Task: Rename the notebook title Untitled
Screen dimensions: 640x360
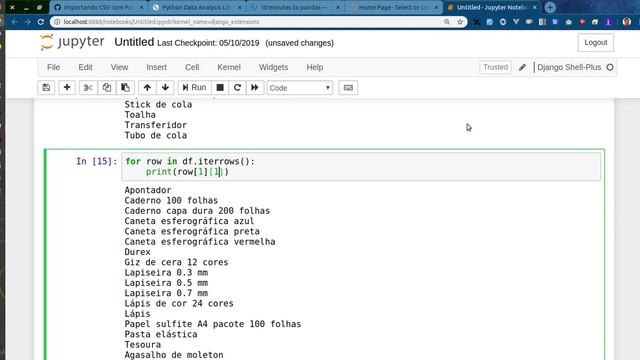Action: 134,42
